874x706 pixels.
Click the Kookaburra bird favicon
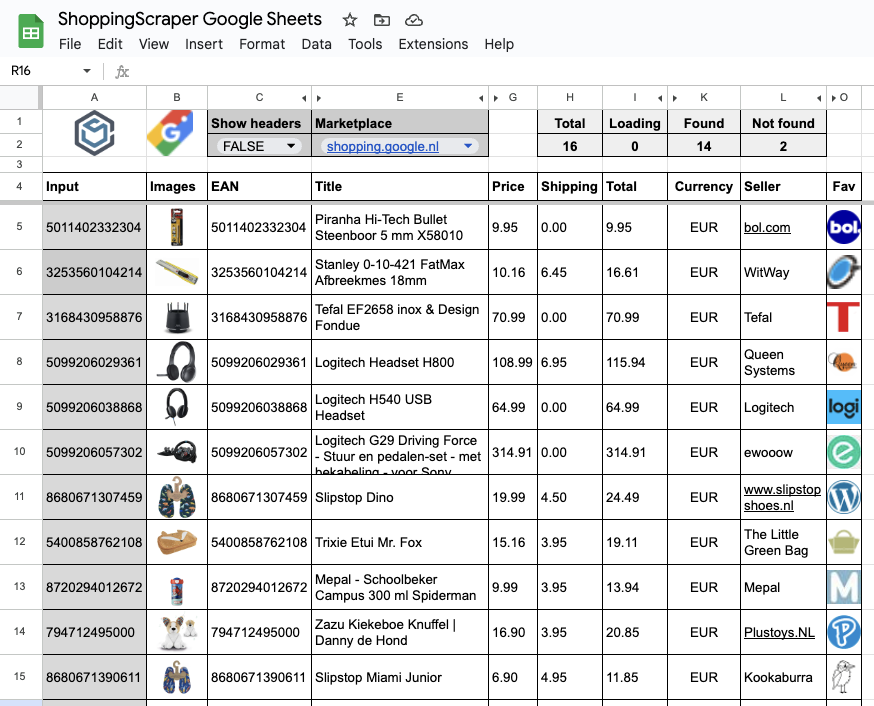click(843, 677)
